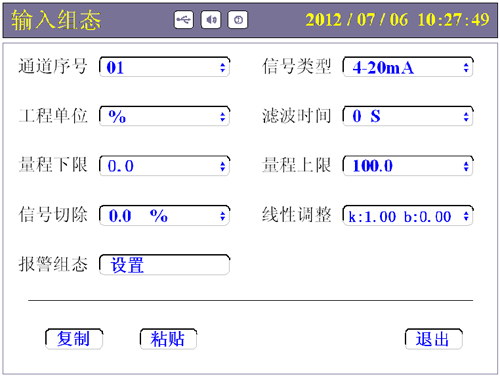Click the 信号切除 spinner arrows
The height and width of the screenshot is (377, 500).
[223, 216]
